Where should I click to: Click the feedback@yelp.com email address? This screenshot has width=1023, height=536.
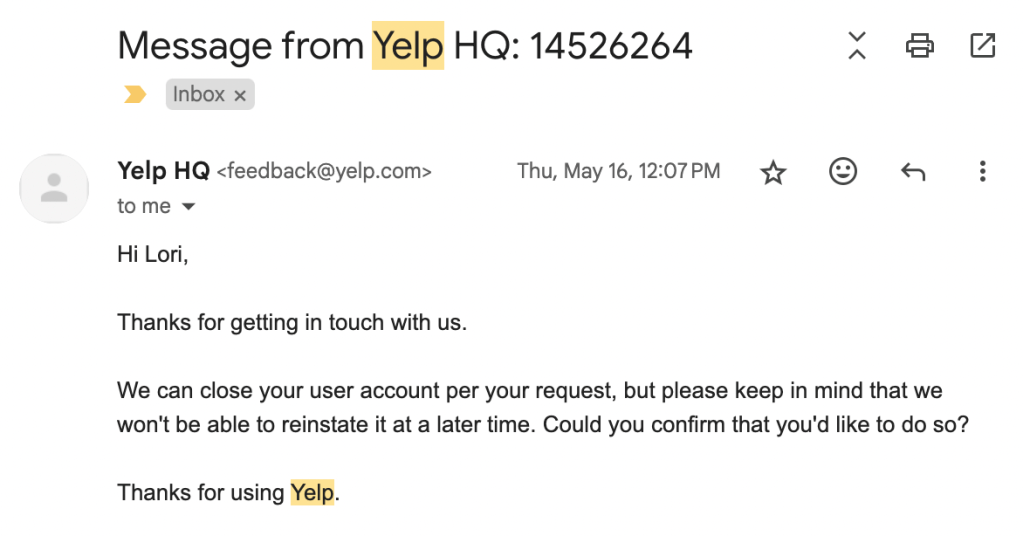pyautogui.click(x=324, y=171)
